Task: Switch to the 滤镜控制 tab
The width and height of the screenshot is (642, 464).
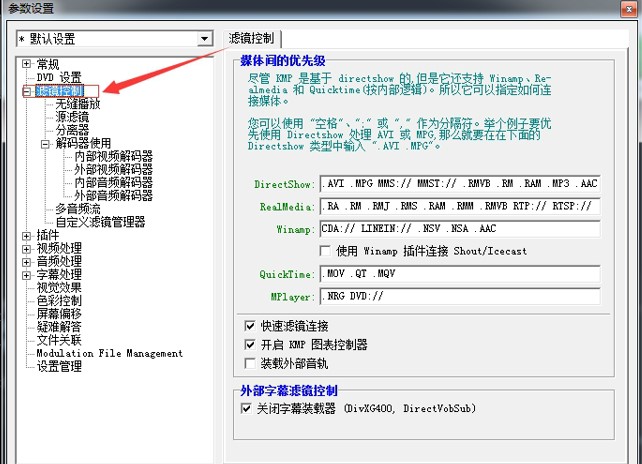Action: (x=251, y=38)
